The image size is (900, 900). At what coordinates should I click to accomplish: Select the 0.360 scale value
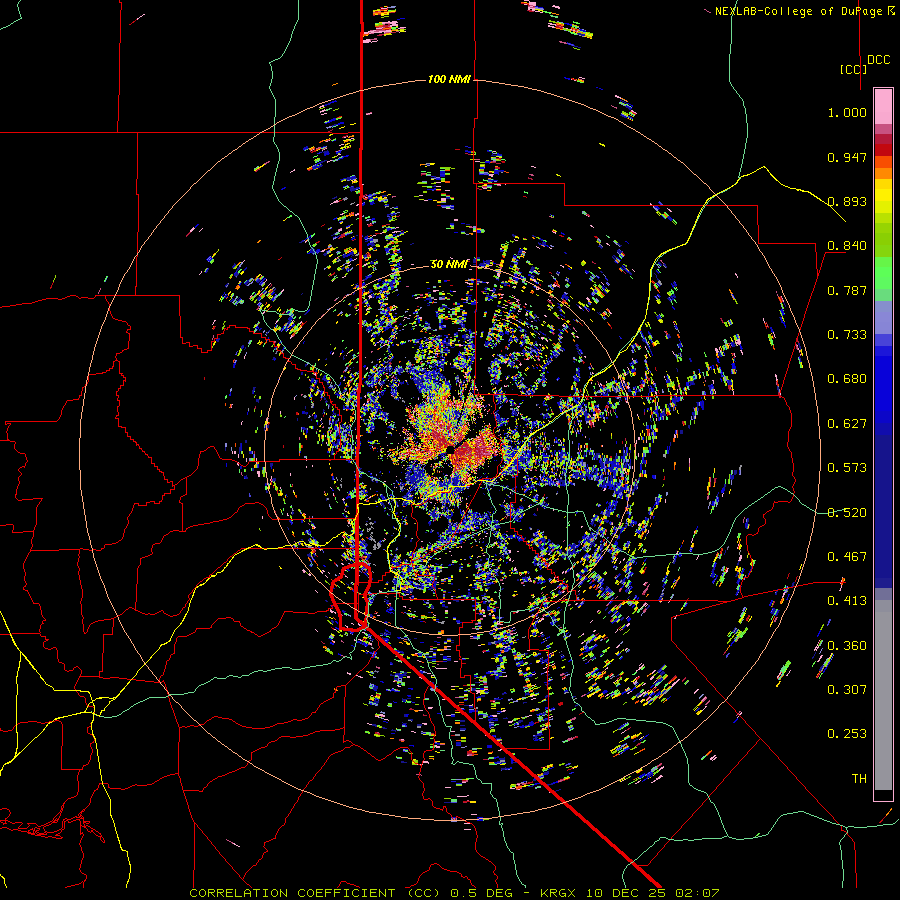[x=847, y=646]
